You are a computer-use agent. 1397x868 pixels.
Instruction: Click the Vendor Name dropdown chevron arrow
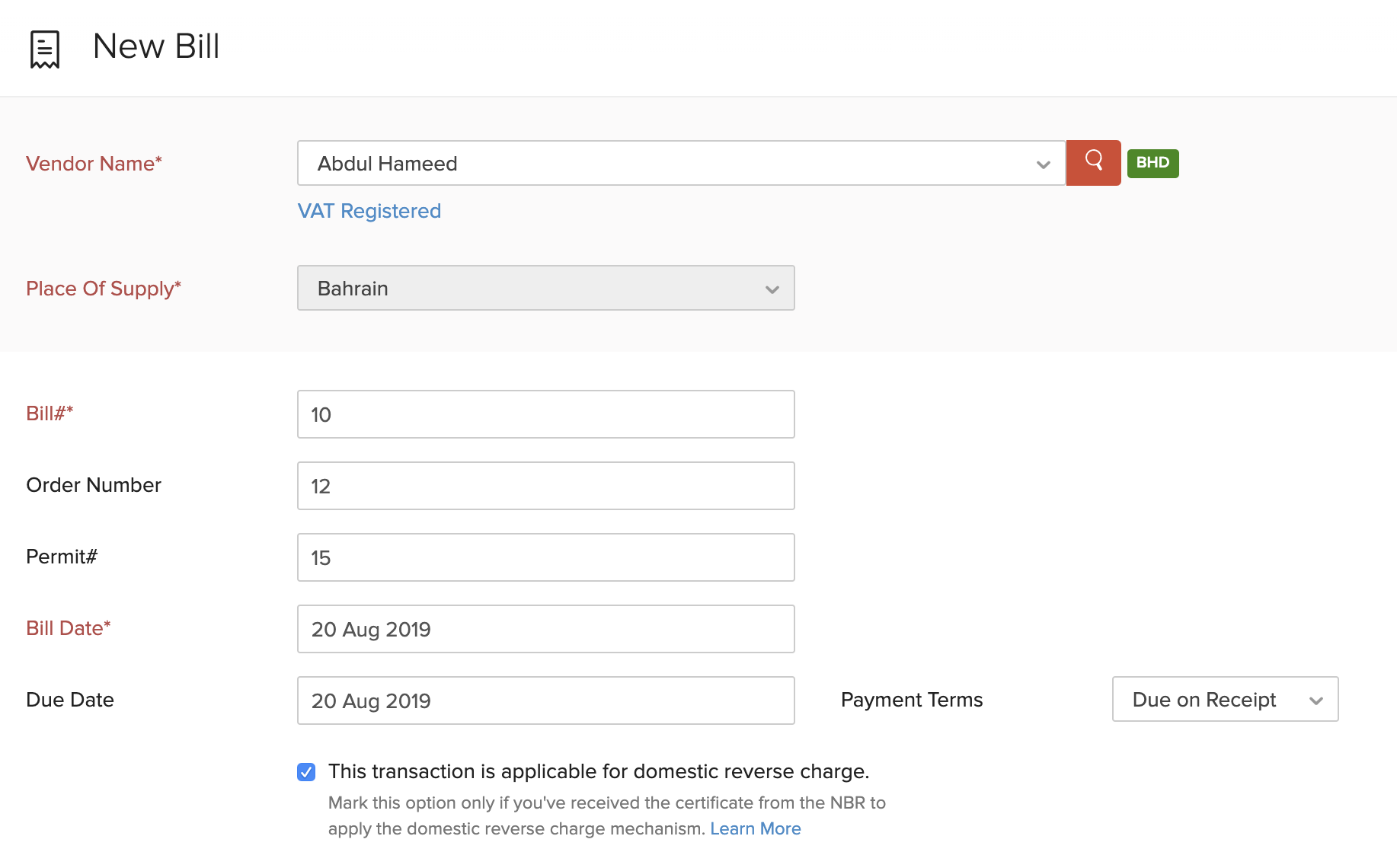[x=1043, y=164]
